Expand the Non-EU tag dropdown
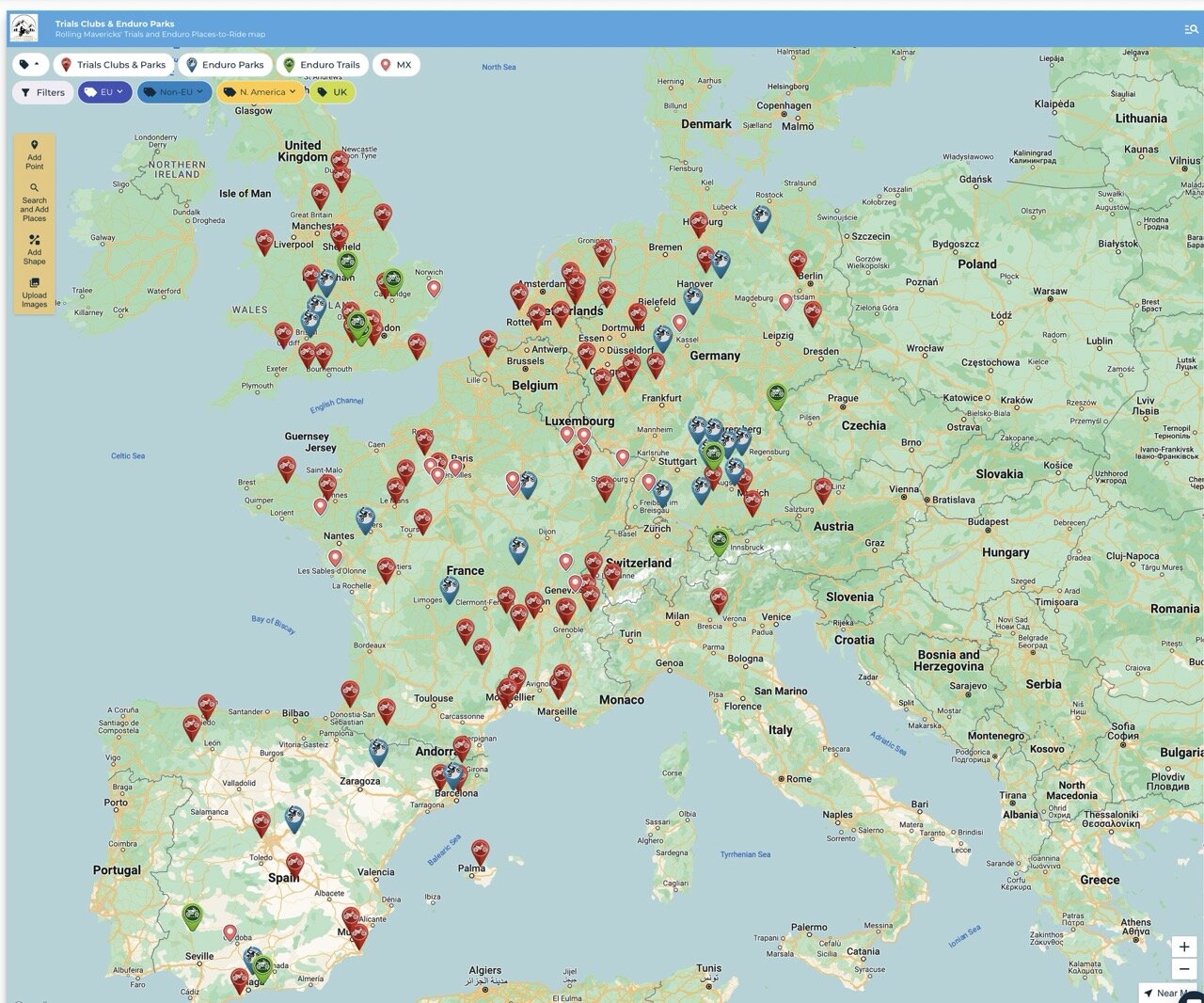 point(173,92)
